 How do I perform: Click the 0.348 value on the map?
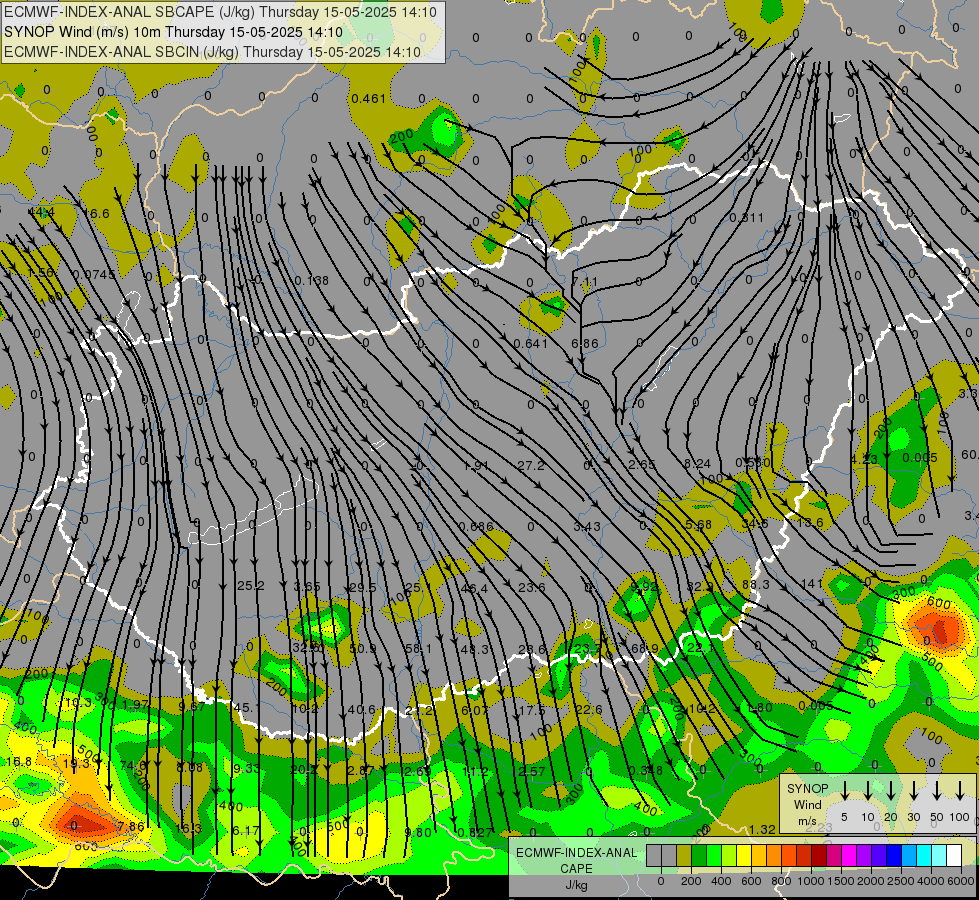click(646, 770)
